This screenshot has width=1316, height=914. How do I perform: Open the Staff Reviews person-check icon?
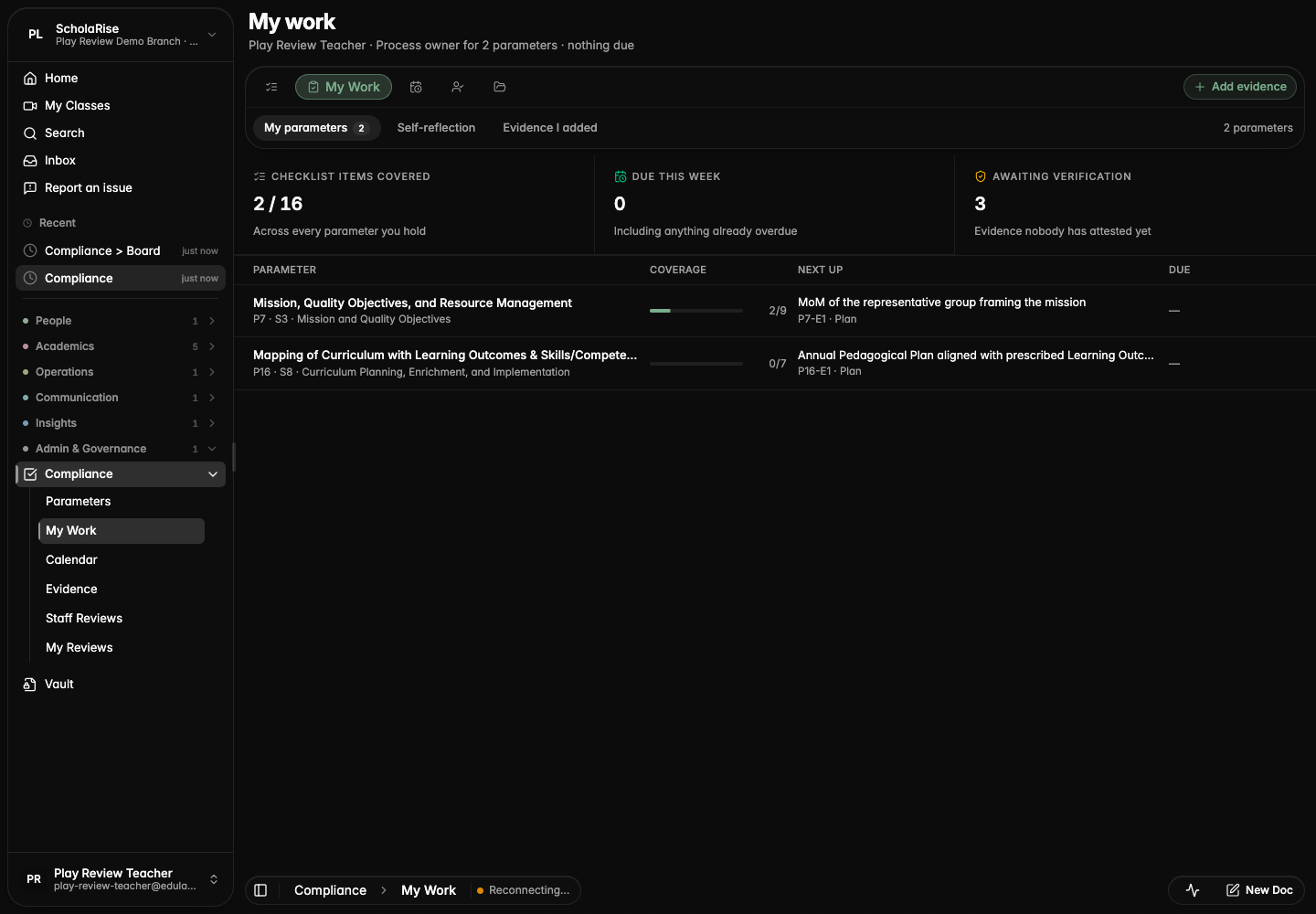[x=458, y=87]
